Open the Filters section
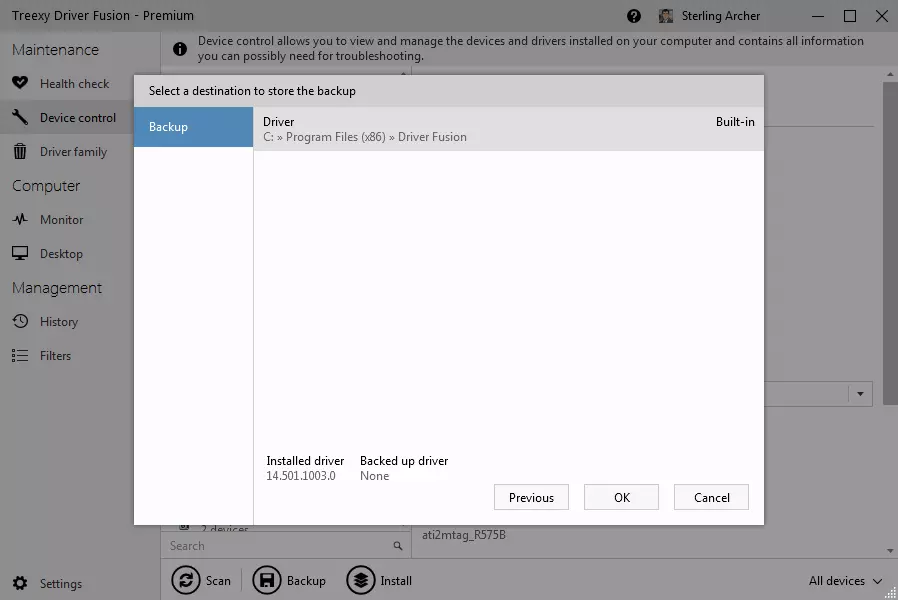This screenshot has width=898, height=600. (56, 356)
